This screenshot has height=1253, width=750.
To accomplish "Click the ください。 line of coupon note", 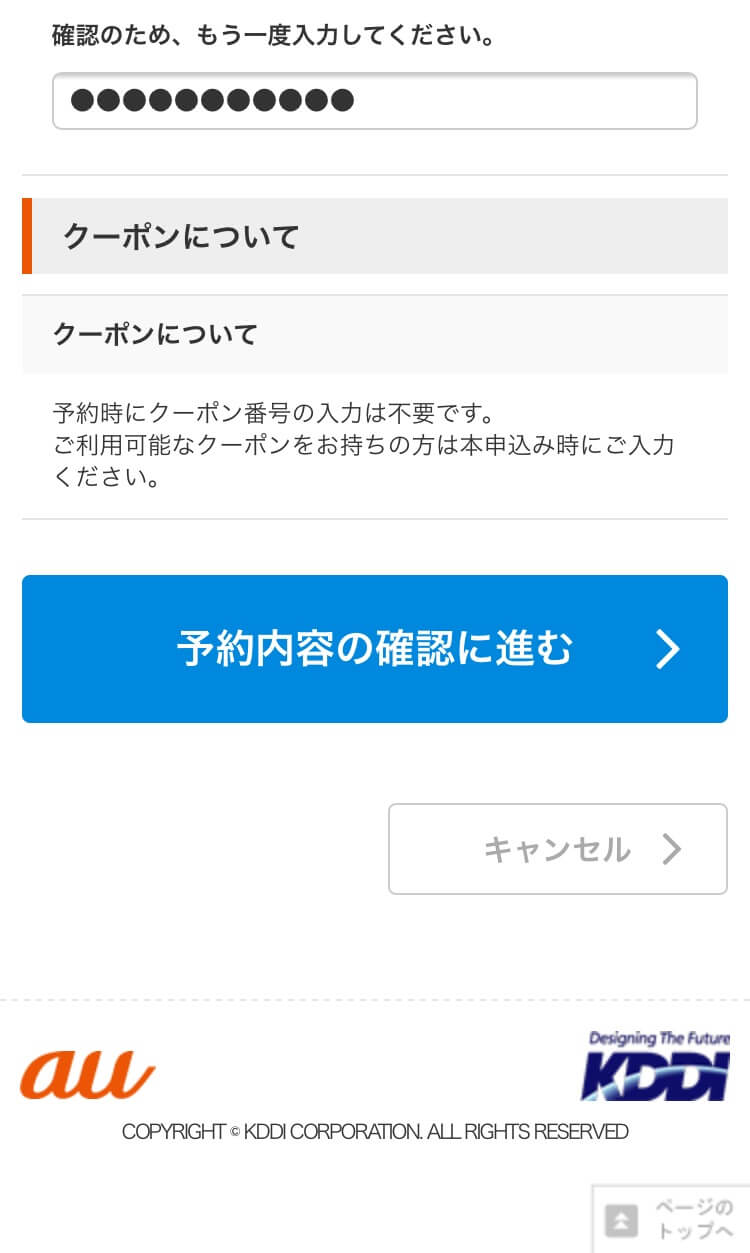I will (108, 477).
